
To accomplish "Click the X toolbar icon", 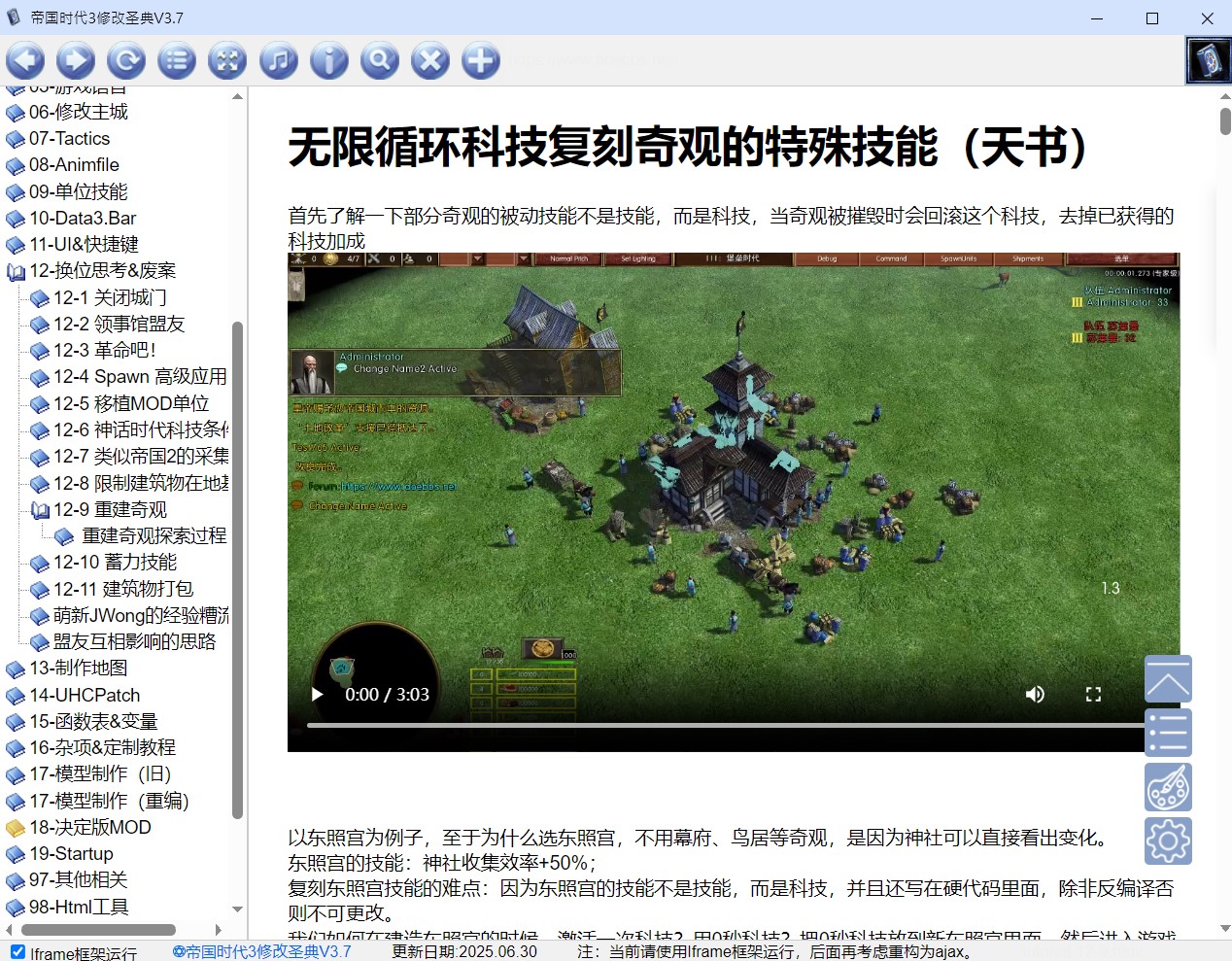I will tap(430, 60).
